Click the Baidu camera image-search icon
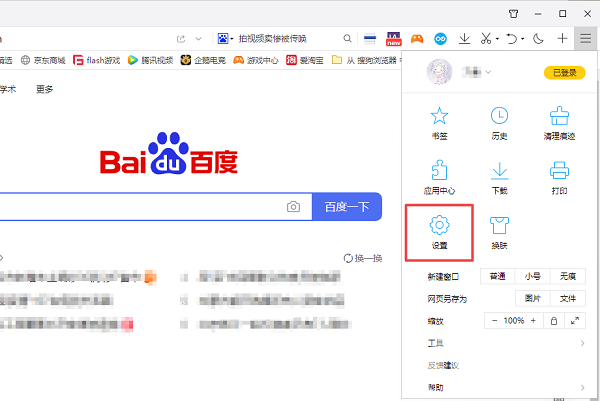600x401 pixels. [x=293, y=207]
